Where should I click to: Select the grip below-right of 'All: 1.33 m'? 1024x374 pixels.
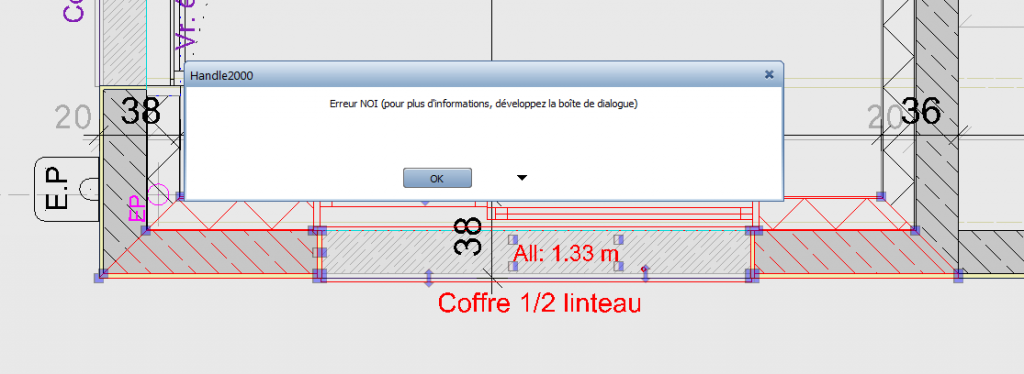pyautogui.click(x=619, y=266)
